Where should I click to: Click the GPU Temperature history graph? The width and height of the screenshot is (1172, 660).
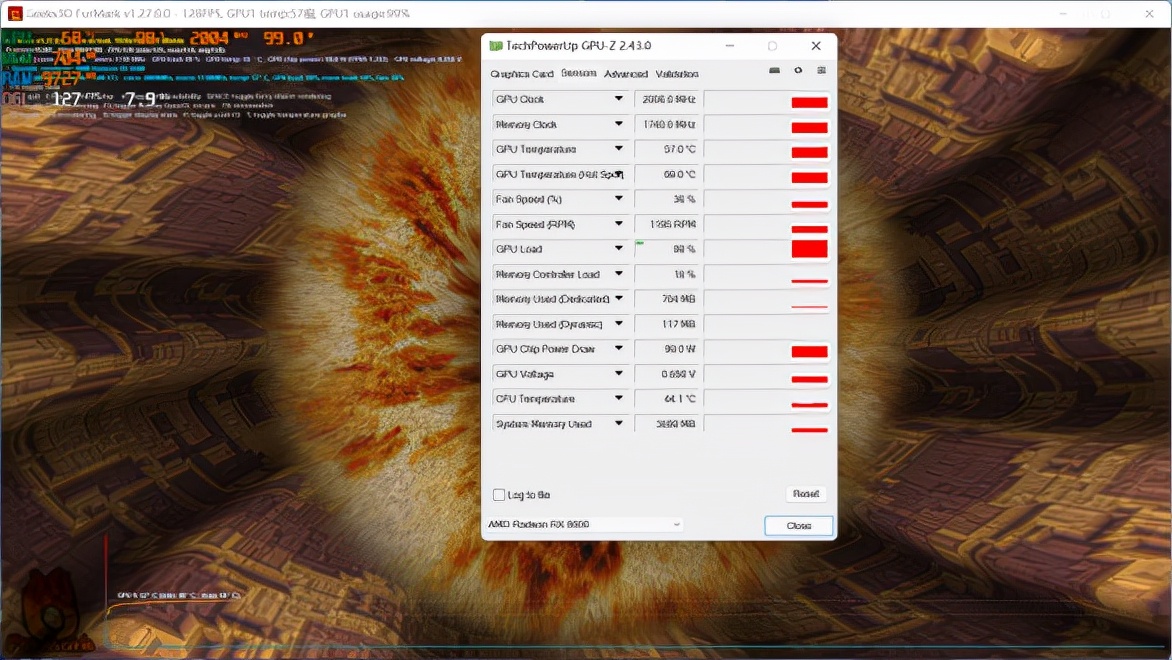coord(766,149)
